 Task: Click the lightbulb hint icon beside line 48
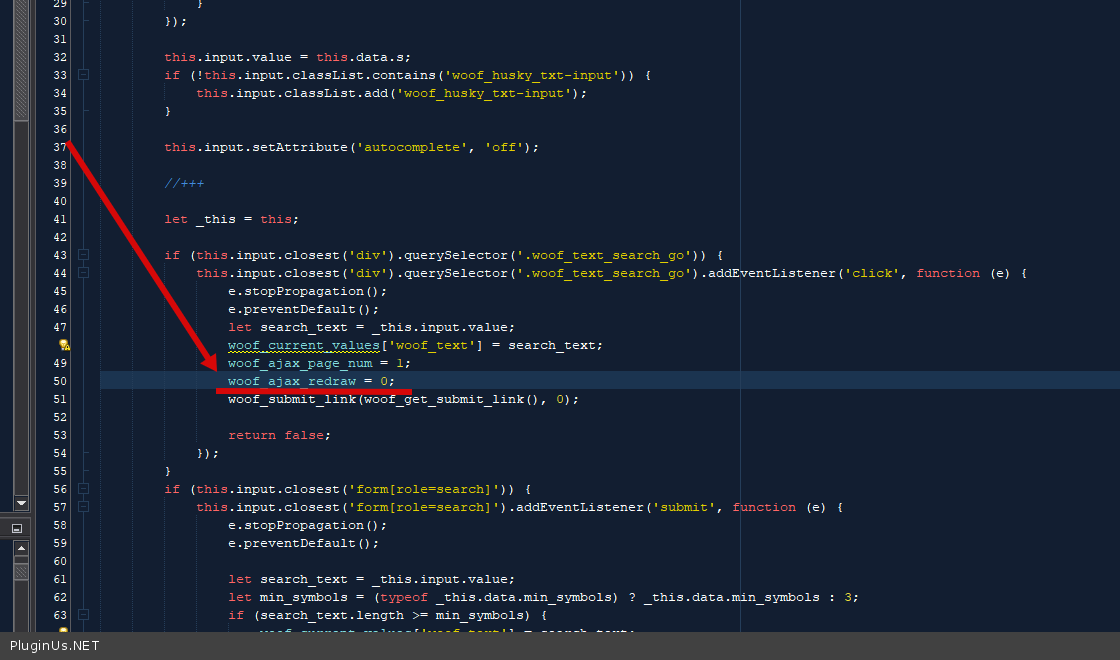64,345
